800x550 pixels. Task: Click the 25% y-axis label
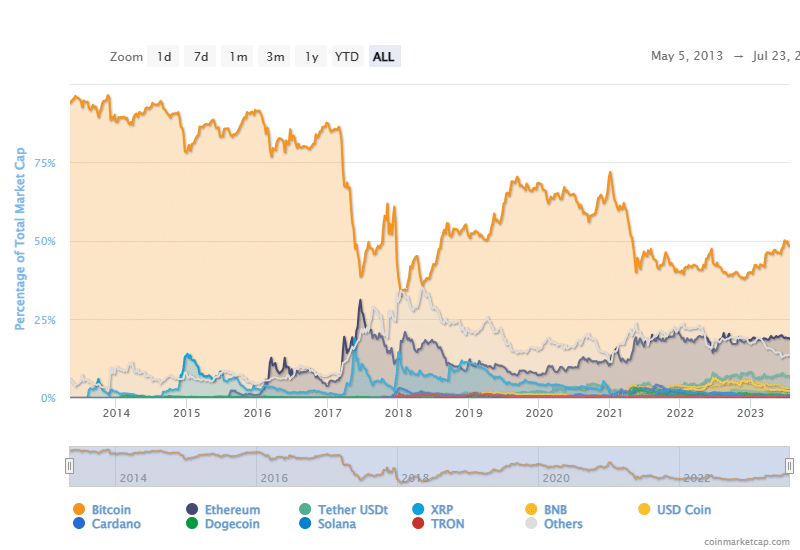pyautogui.click(x=45, y=320)
